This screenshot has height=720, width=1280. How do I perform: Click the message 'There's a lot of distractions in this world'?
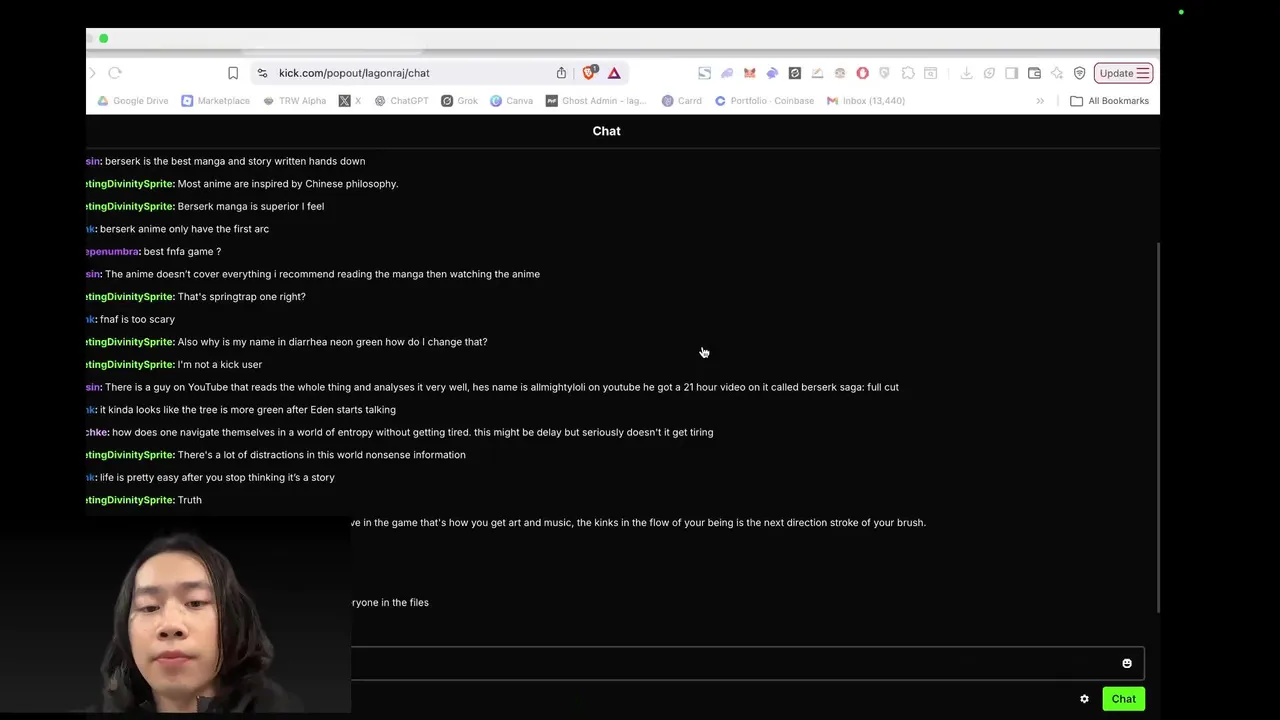tap(321, 455)
